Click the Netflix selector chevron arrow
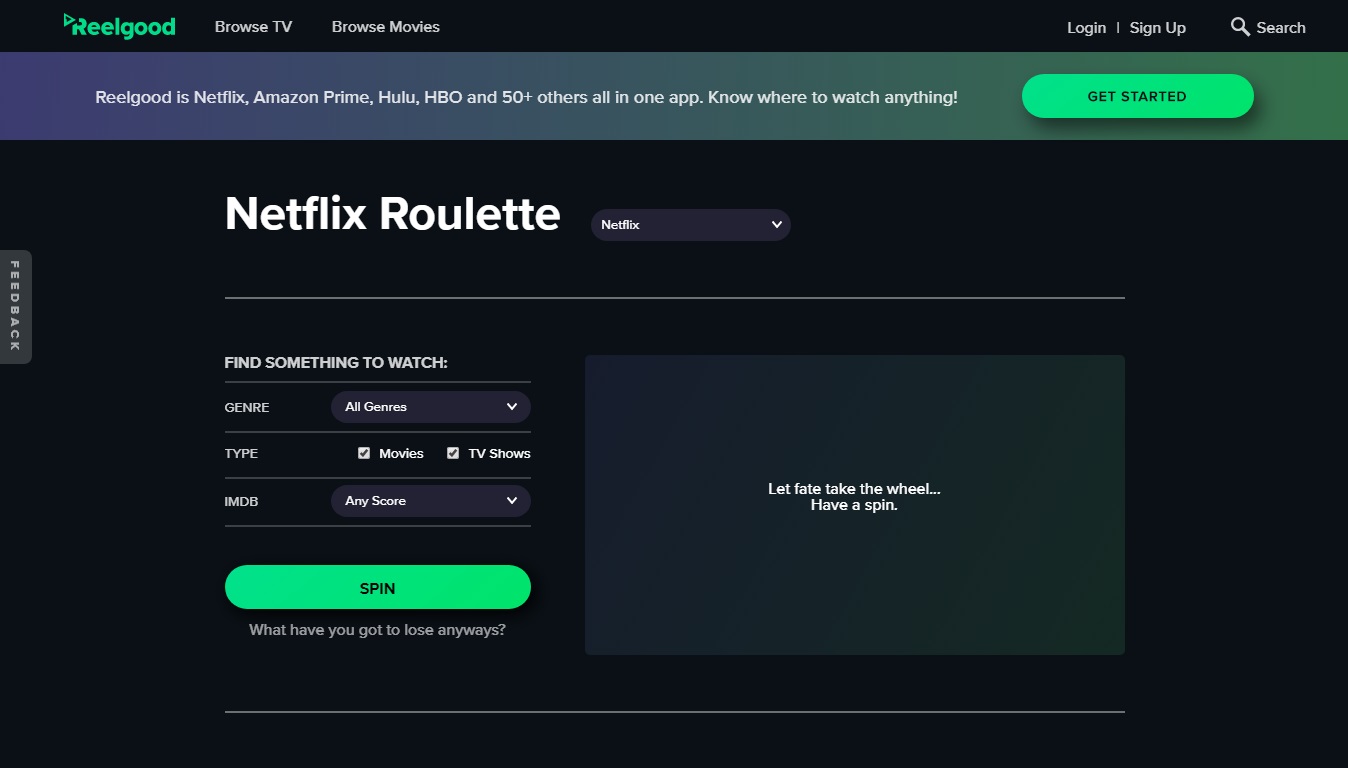The height and width of the screenshot is (768, 1348). (x=777, y=225)
